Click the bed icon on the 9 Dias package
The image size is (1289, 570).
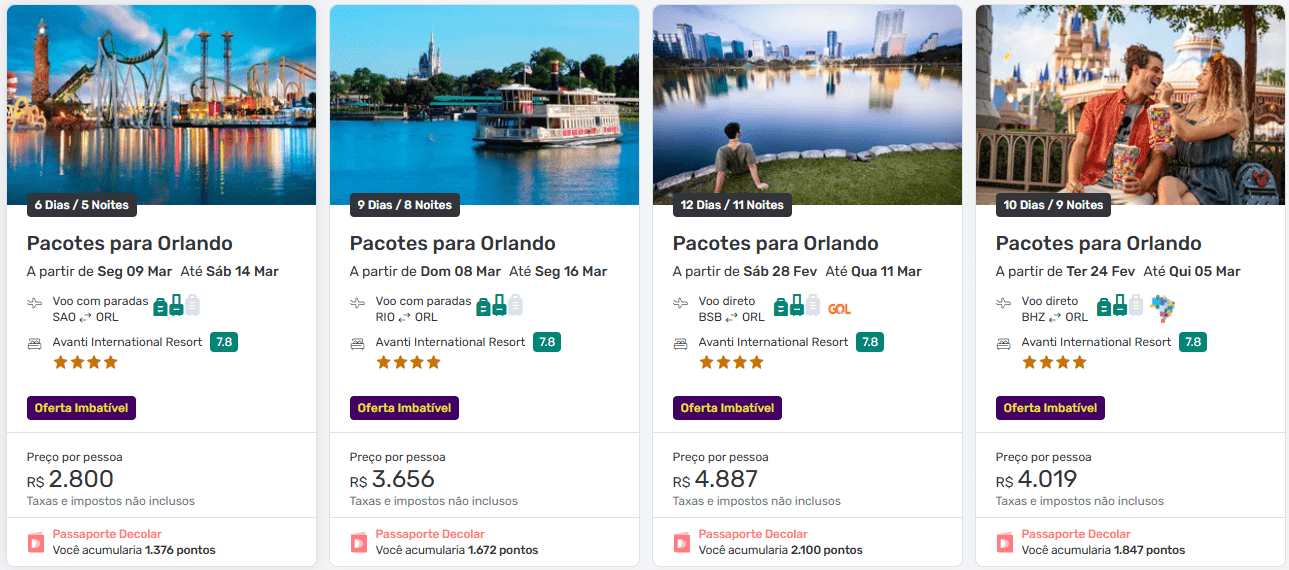tap(358, 343)
